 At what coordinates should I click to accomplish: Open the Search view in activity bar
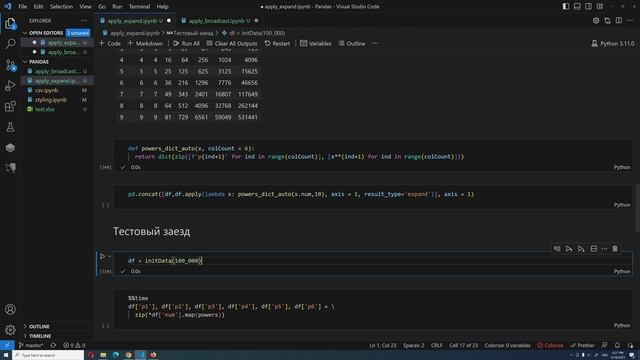point(10,44)
